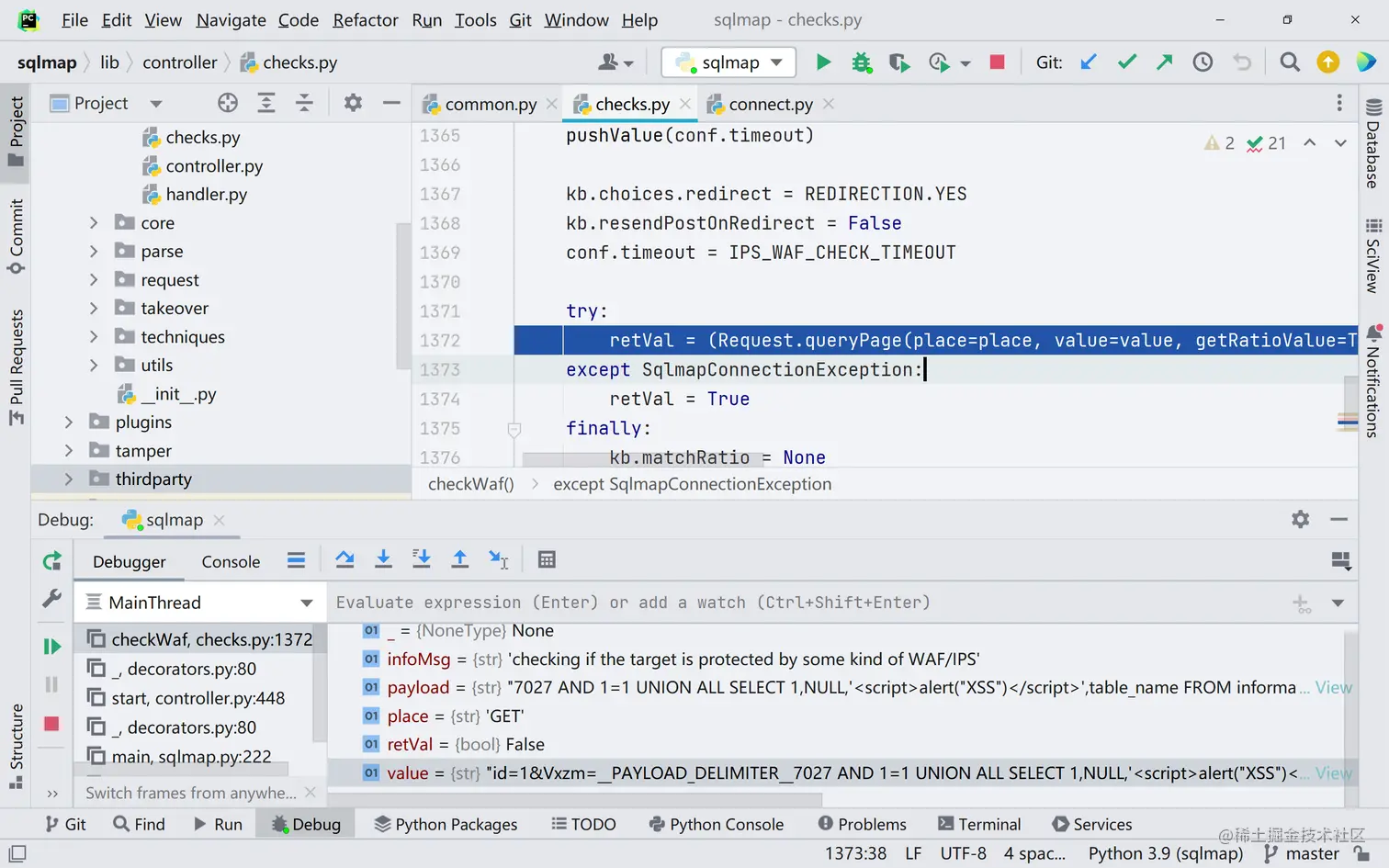Viewport: 1389px width, 868px height.
Task: Open the Evaluate Expression calculator icon
Action: 547,559
